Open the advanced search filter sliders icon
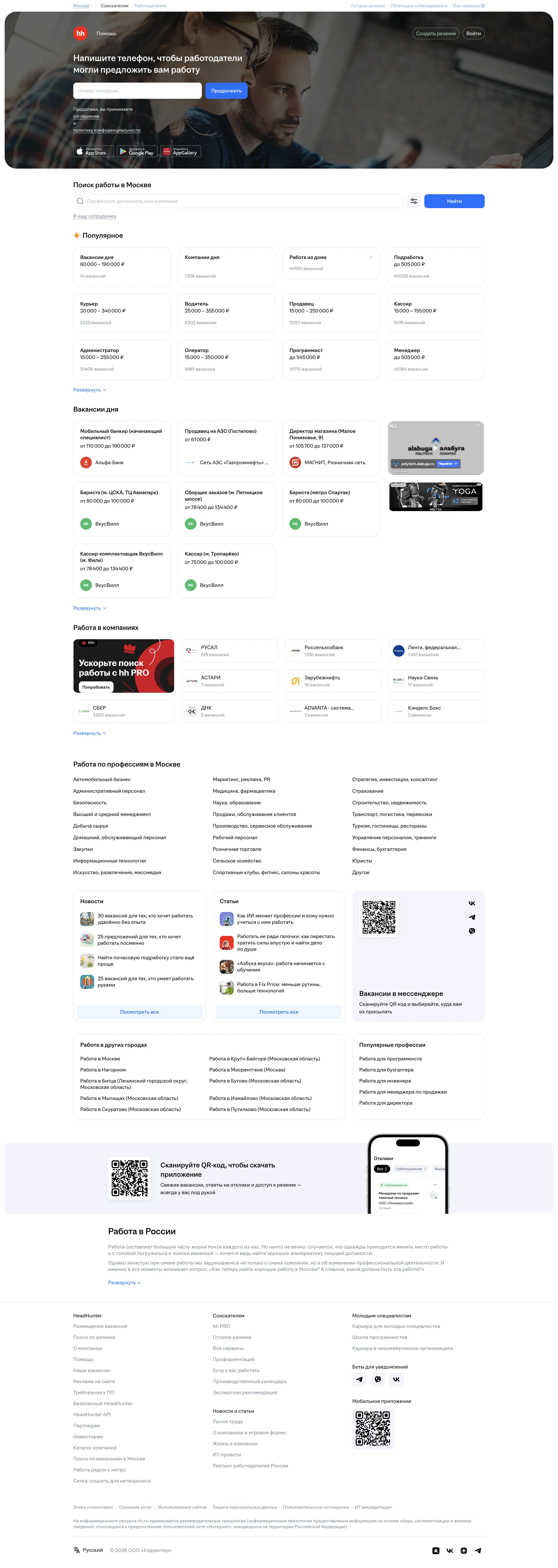Viewport: 558px width, 1568px height. pyautogui.click(x=414, y=201)
